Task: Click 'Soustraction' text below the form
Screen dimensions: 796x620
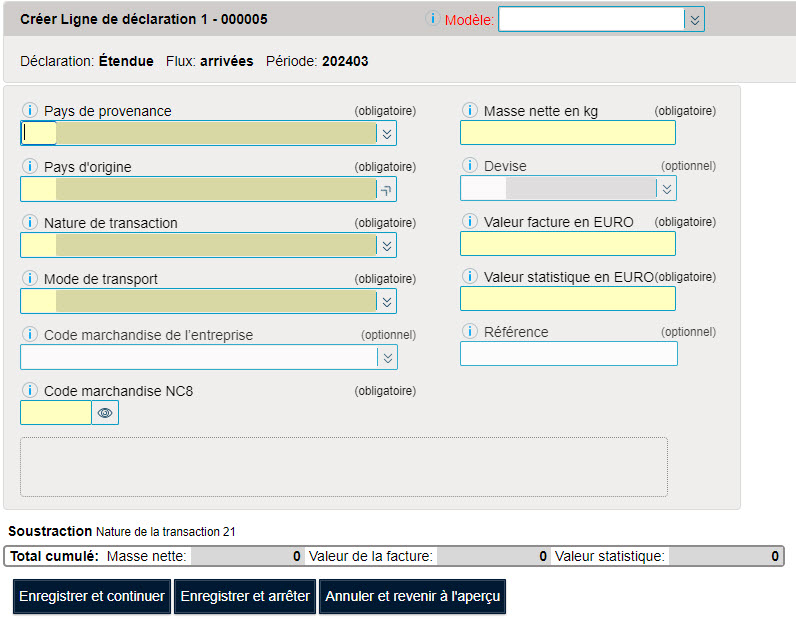Action: coord(50,531)
